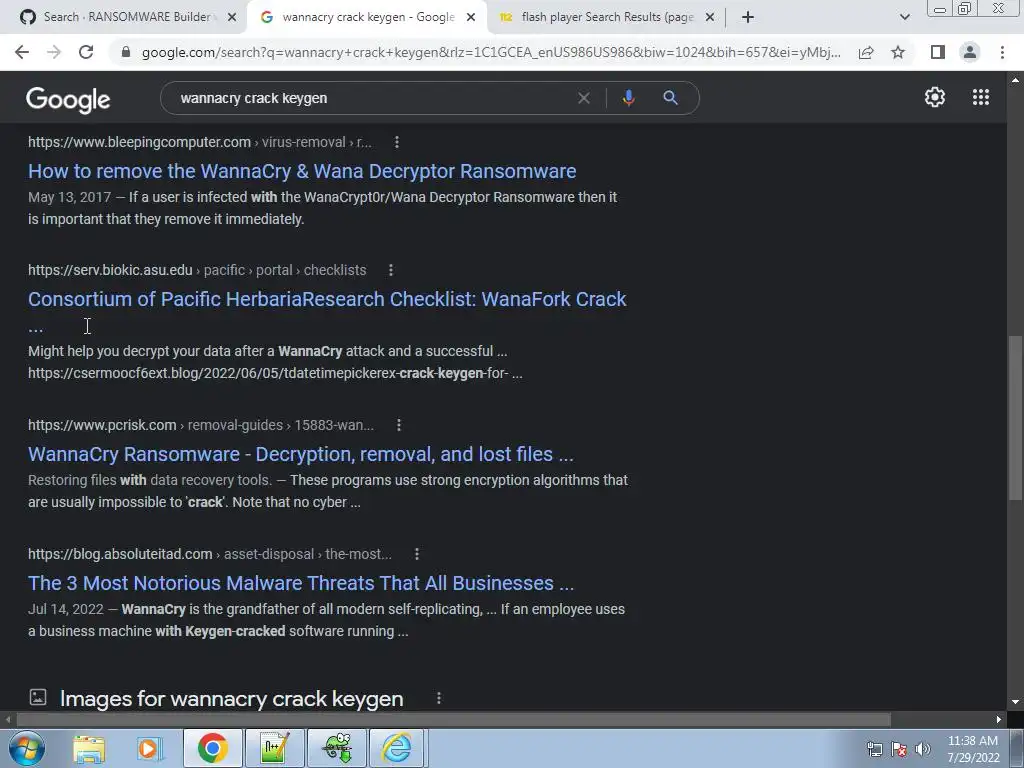Open the more-options dots beside bleepingcomputer.com result
Screen dimensions: 1024x768
point(396,142)
